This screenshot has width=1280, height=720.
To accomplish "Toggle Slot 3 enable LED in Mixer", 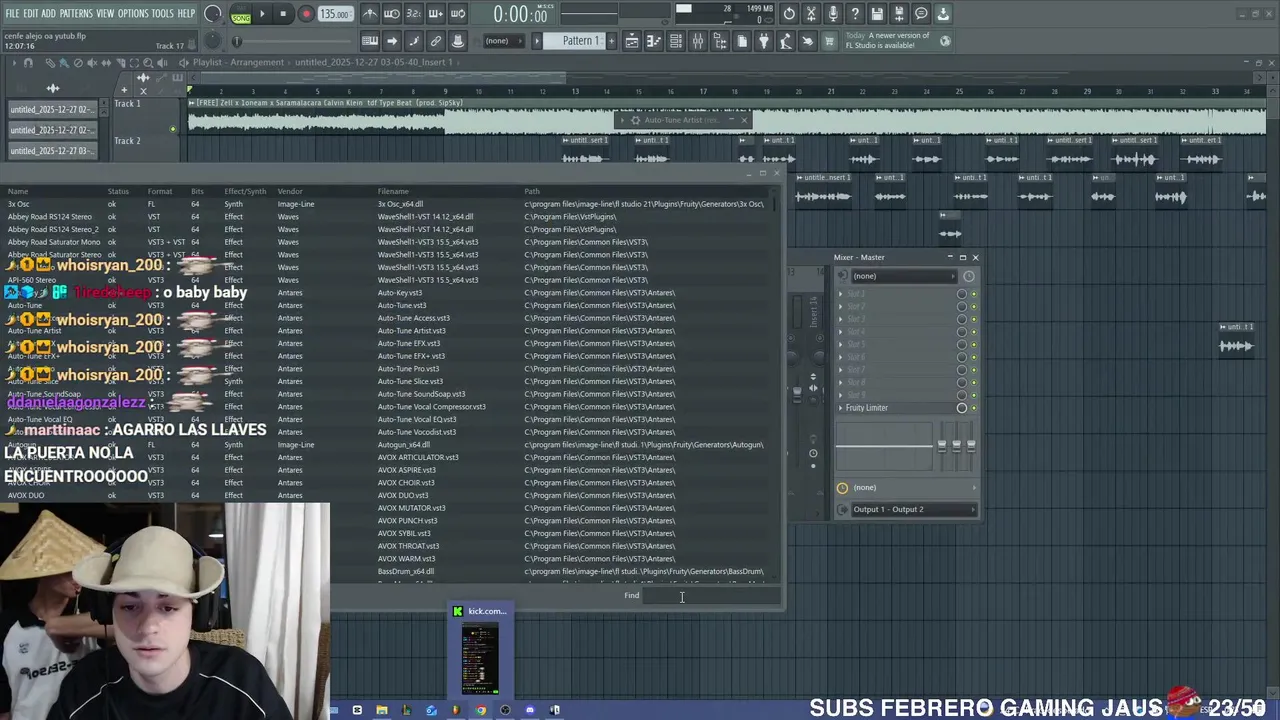I will [974, 319].
